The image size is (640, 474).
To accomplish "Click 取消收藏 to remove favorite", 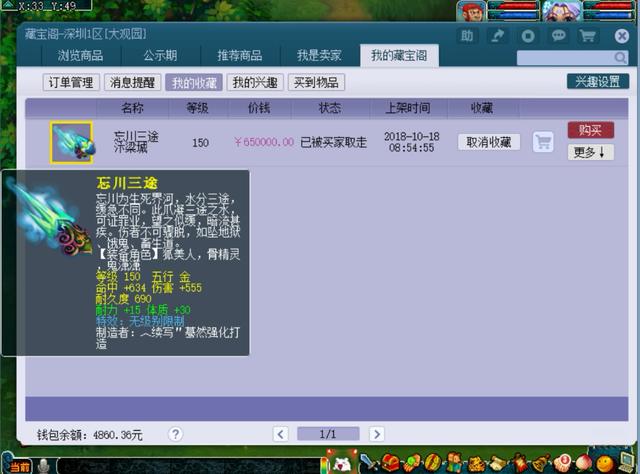I will click(489, 142).
